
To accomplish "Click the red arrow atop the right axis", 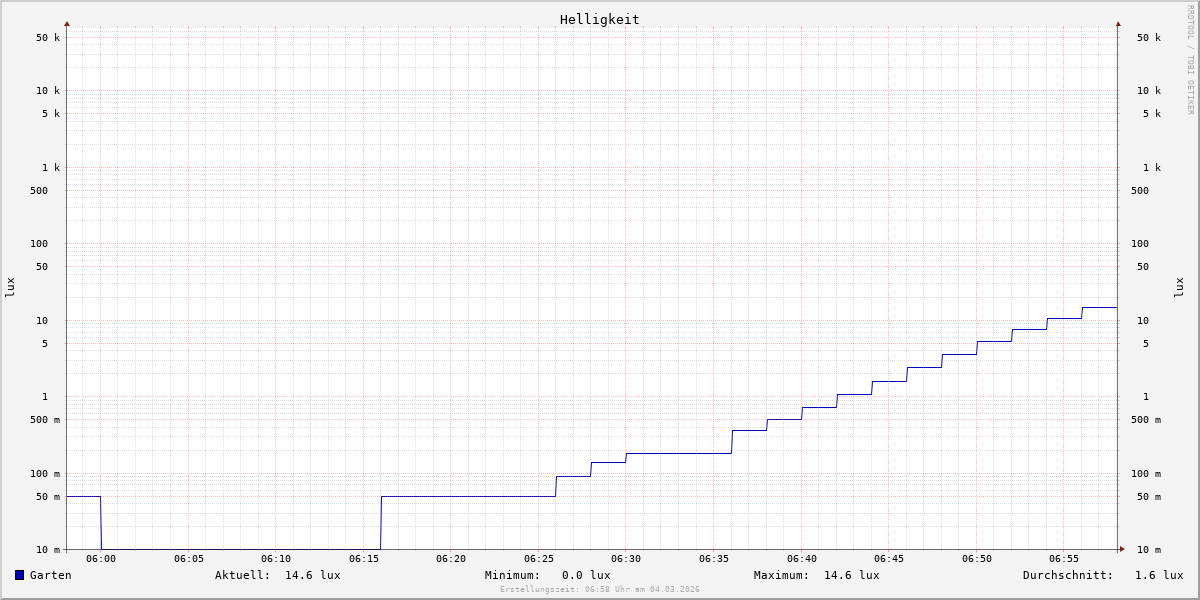I will 1118,23.
